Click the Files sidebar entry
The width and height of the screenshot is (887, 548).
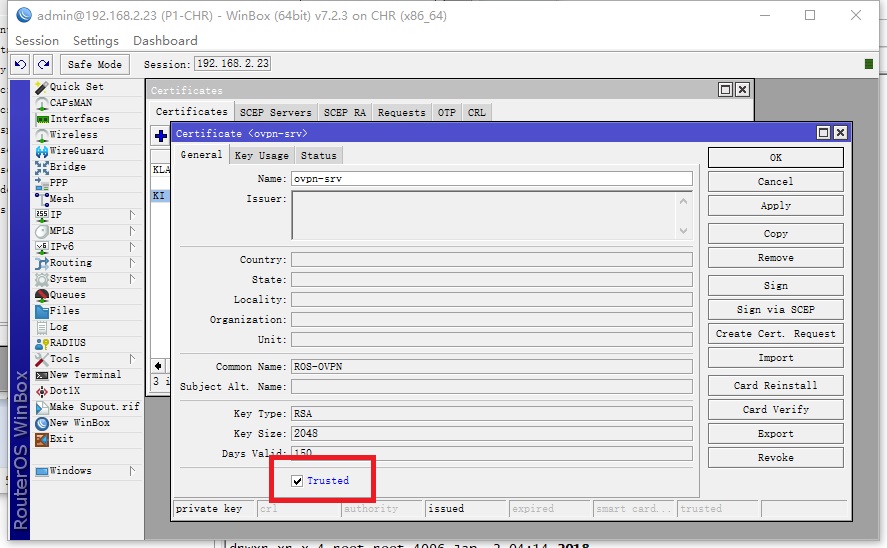(64, 311)
